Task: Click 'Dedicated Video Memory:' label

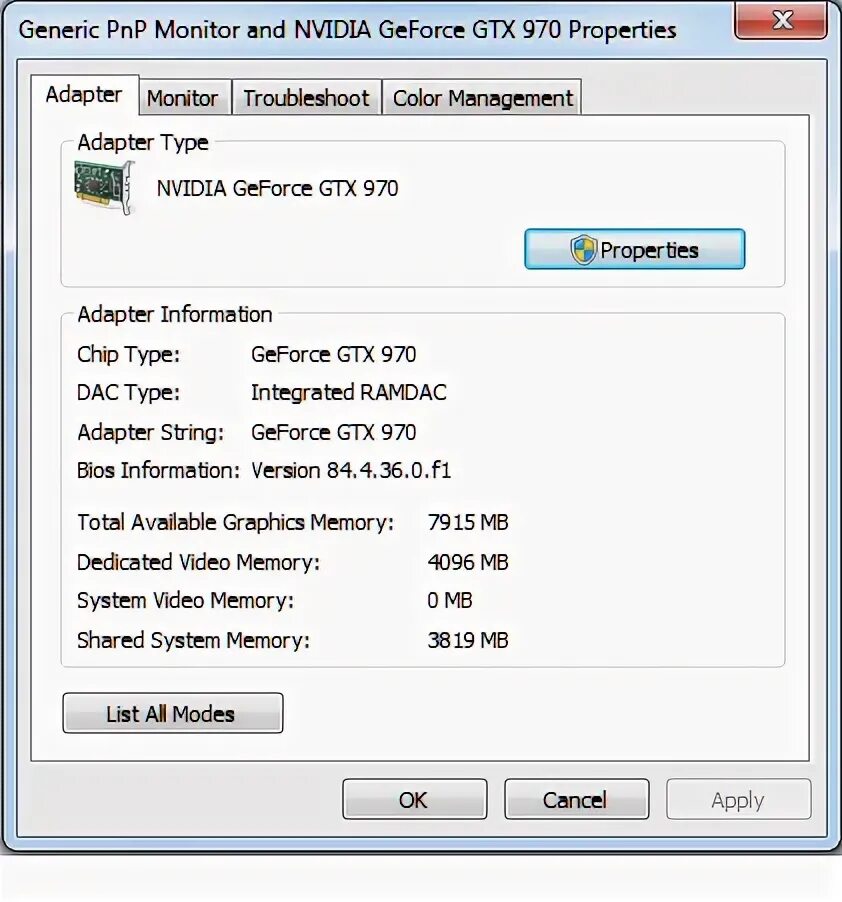Action: pos(198,562)
